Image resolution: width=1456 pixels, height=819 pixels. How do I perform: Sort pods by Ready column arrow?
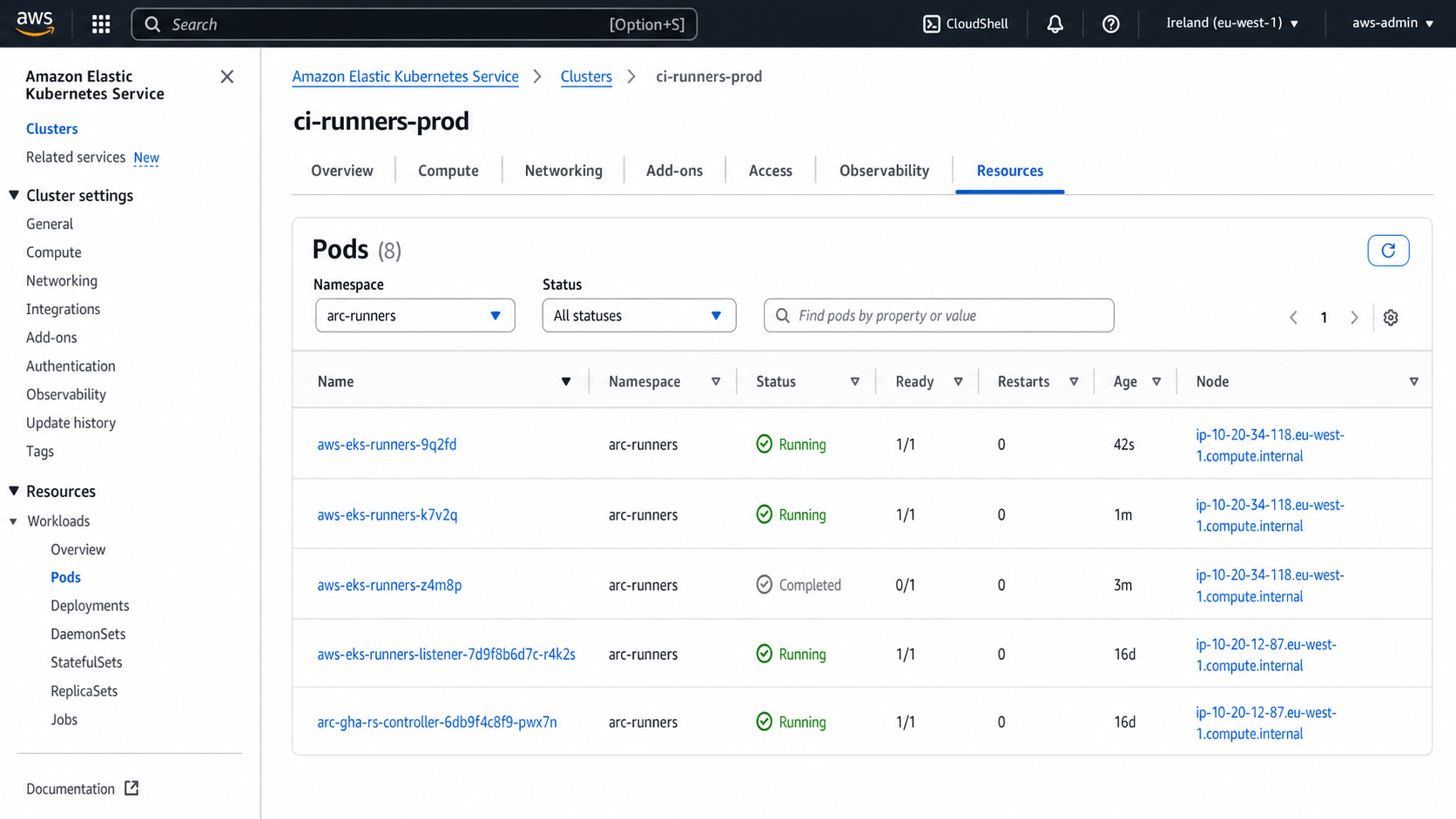coord(958,381)
